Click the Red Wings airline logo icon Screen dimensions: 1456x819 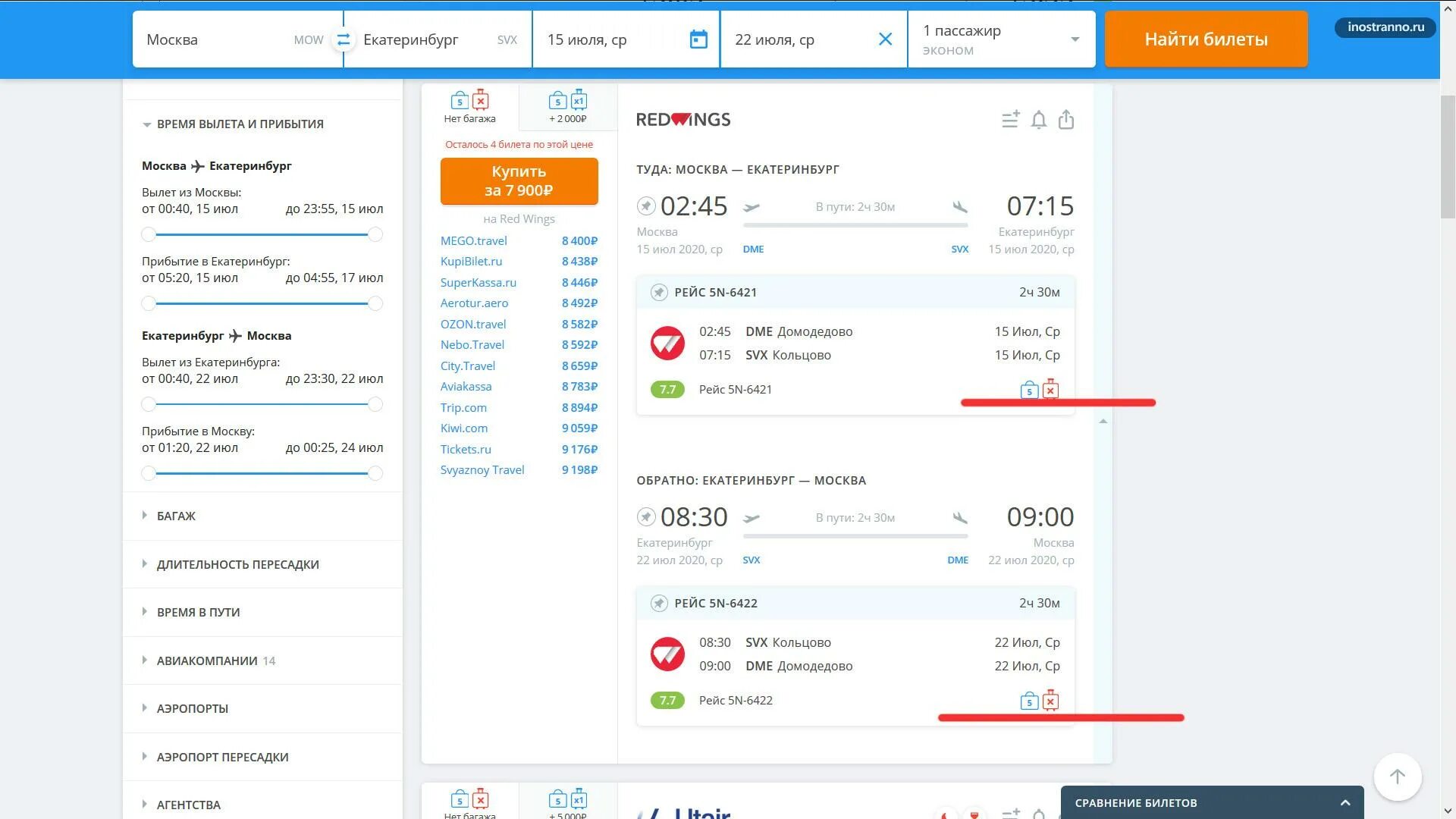coord(684,118)
